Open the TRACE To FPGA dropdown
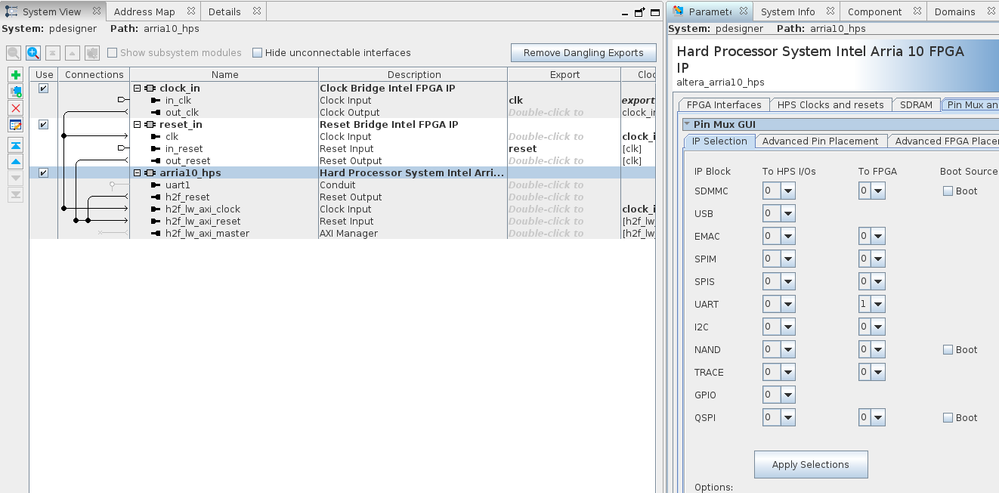The width and height of the screenshot is (999, 493). pyautogui.click(x=879, y=372)
